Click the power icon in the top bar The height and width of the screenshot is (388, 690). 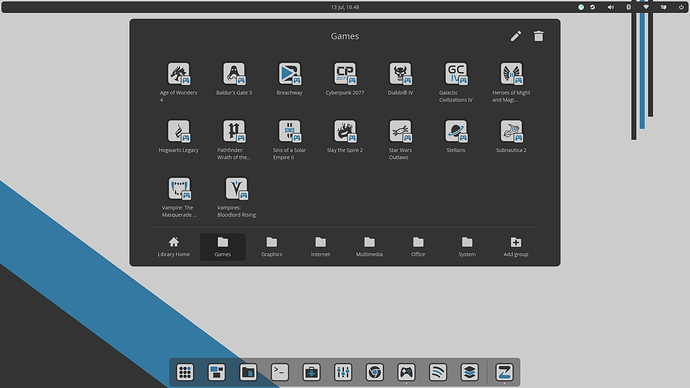click(x=681, y=7)
